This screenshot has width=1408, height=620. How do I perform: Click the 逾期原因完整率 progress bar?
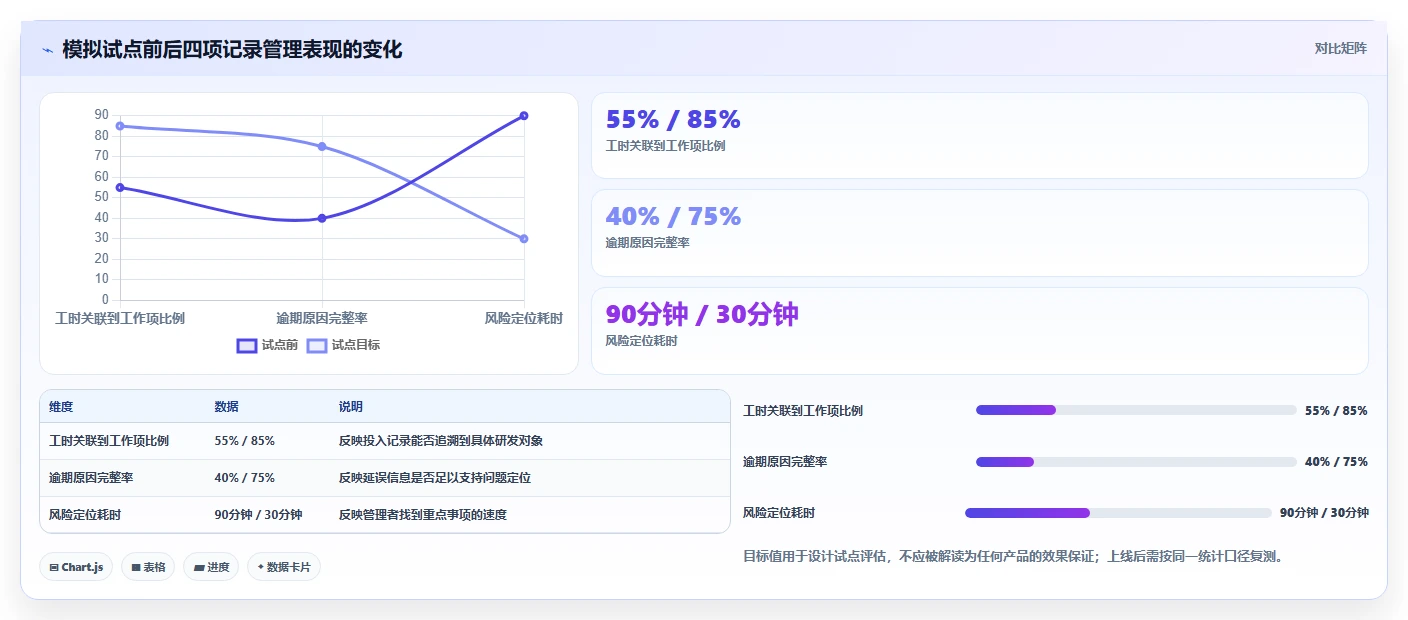tap(1136, 462)
